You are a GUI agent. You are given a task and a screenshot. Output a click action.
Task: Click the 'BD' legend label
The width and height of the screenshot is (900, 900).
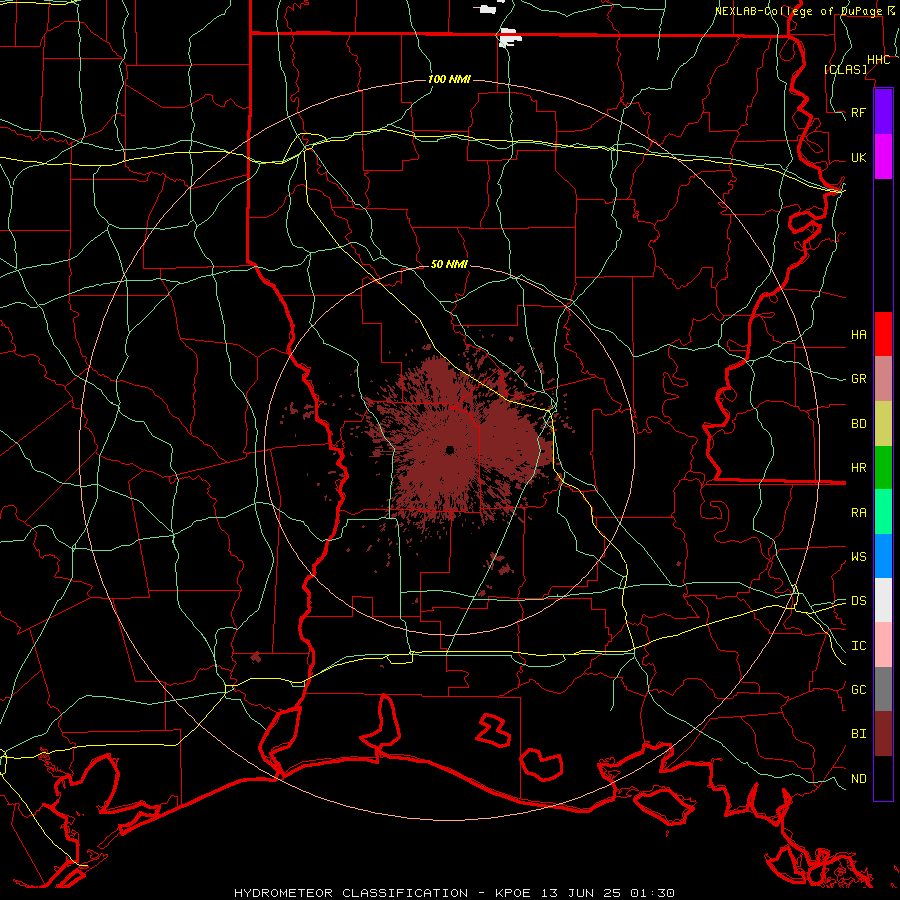click(858, 424)
